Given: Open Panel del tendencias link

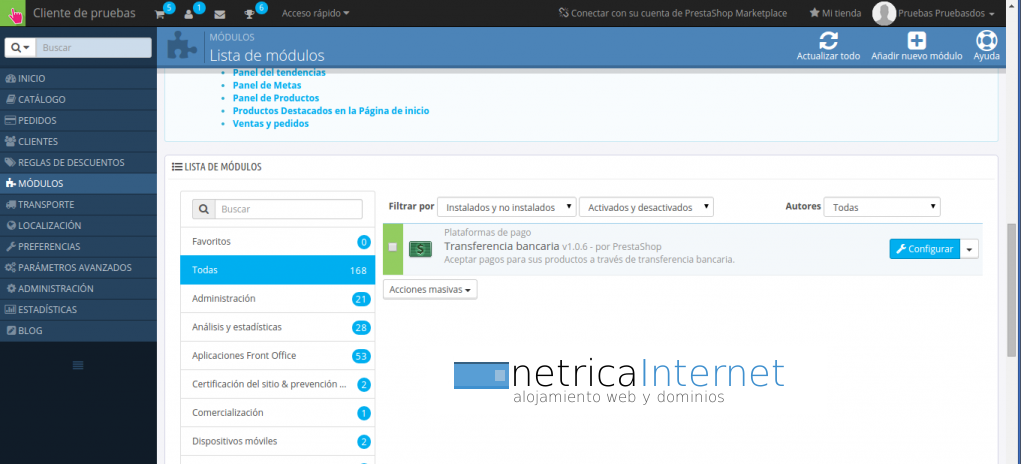Looking at the screenshot, I should coord(279,72).
